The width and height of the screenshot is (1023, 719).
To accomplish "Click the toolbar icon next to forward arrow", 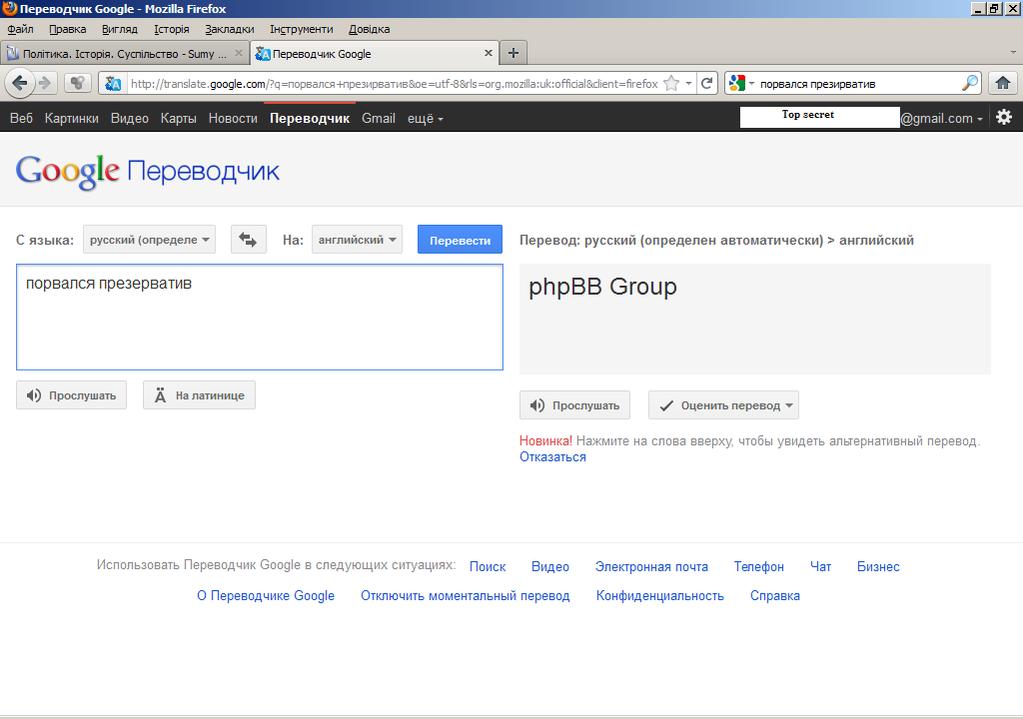I will click(78, 83).
